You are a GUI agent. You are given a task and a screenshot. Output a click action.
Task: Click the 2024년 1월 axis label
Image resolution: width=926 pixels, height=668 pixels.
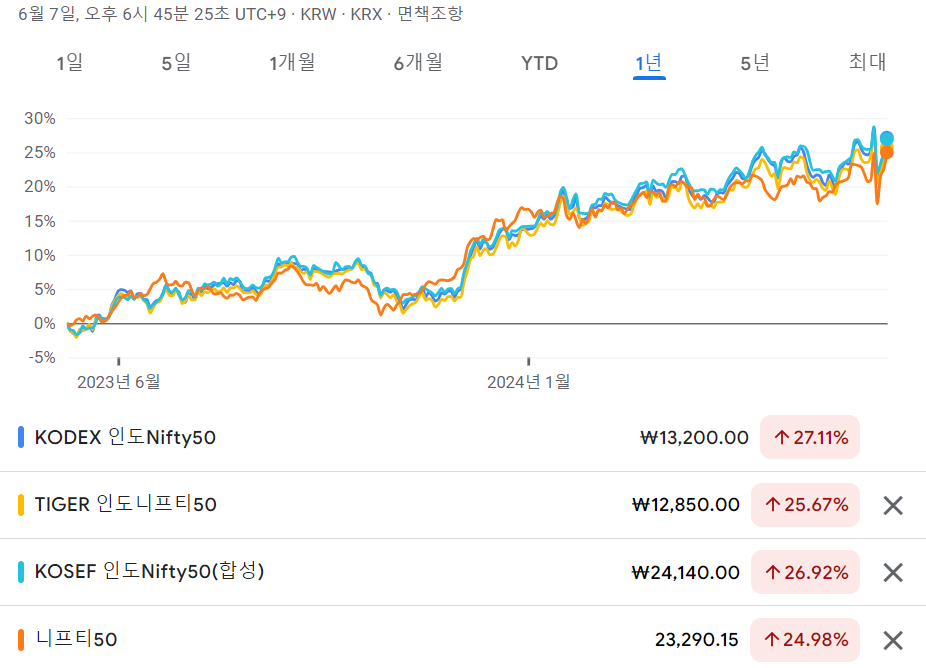click(529, 382)
